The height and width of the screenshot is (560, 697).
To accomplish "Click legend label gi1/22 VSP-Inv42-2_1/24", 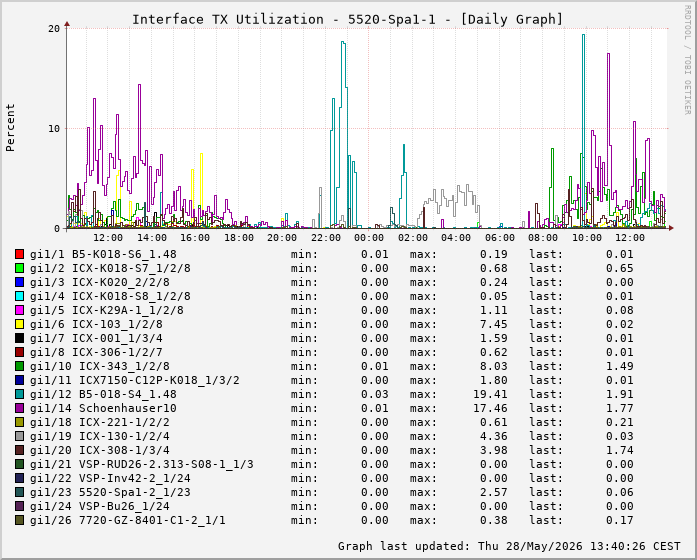I will 110,478.
